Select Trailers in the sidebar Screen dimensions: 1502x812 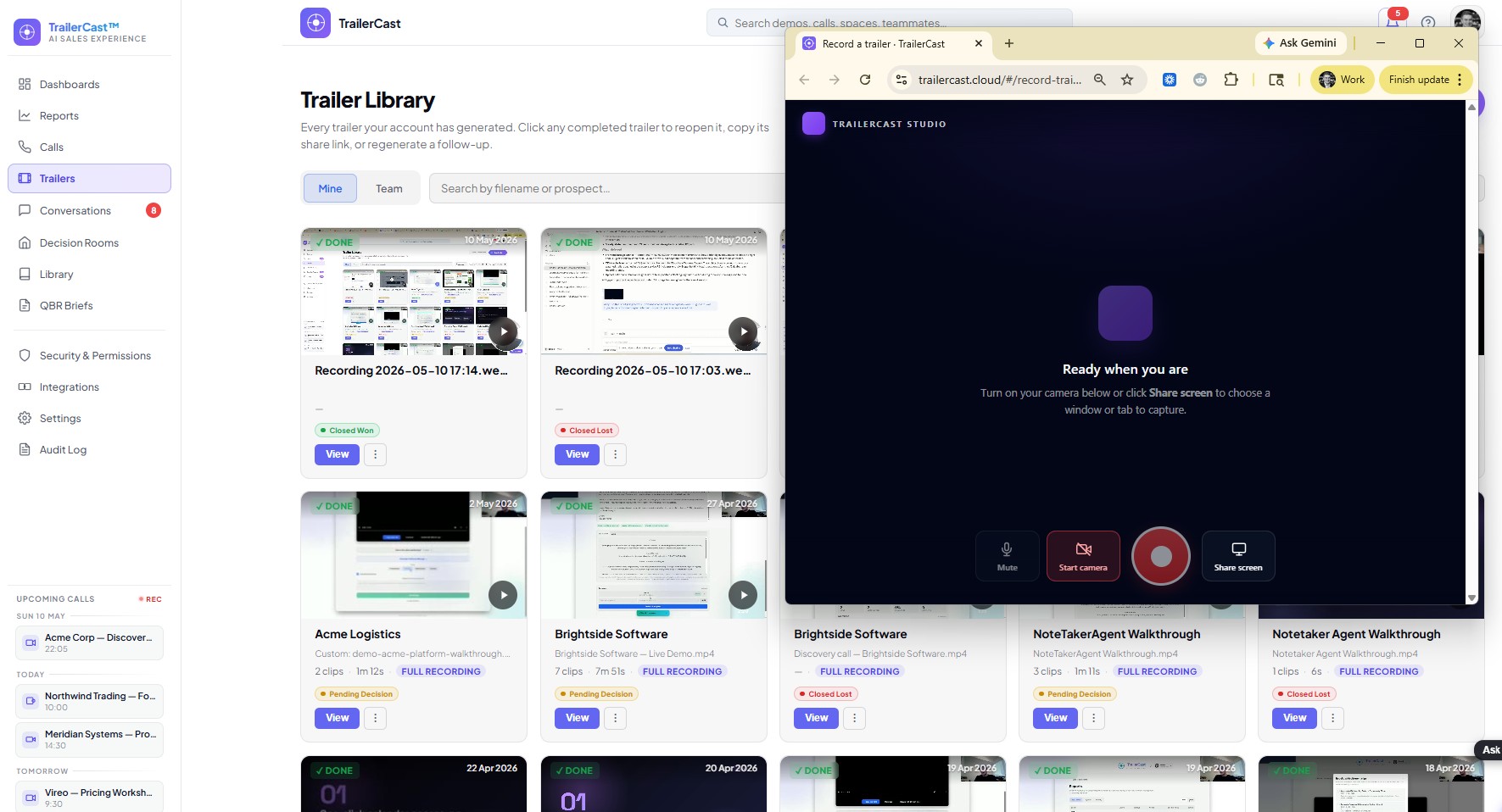89,178
